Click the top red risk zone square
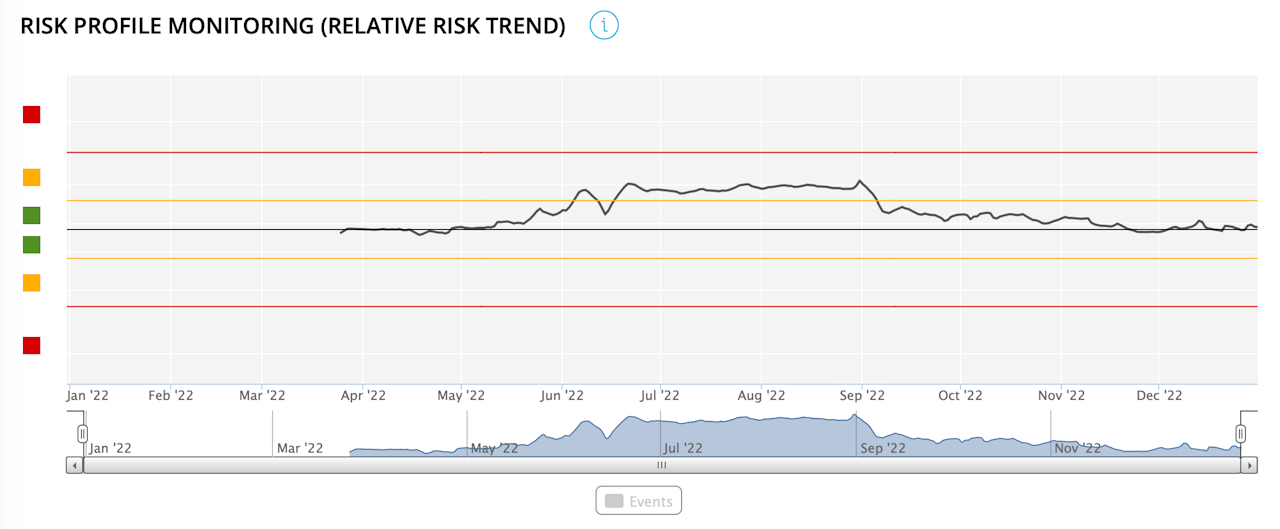The height and width of the screenshot is (529, 1280). pyautogui.click(x=32, y=115)
